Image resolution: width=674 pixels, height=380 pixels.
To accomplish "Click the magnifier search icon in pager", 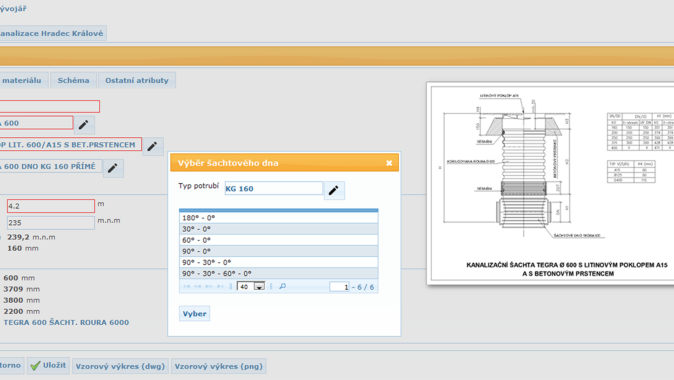I will coord(282,286).
